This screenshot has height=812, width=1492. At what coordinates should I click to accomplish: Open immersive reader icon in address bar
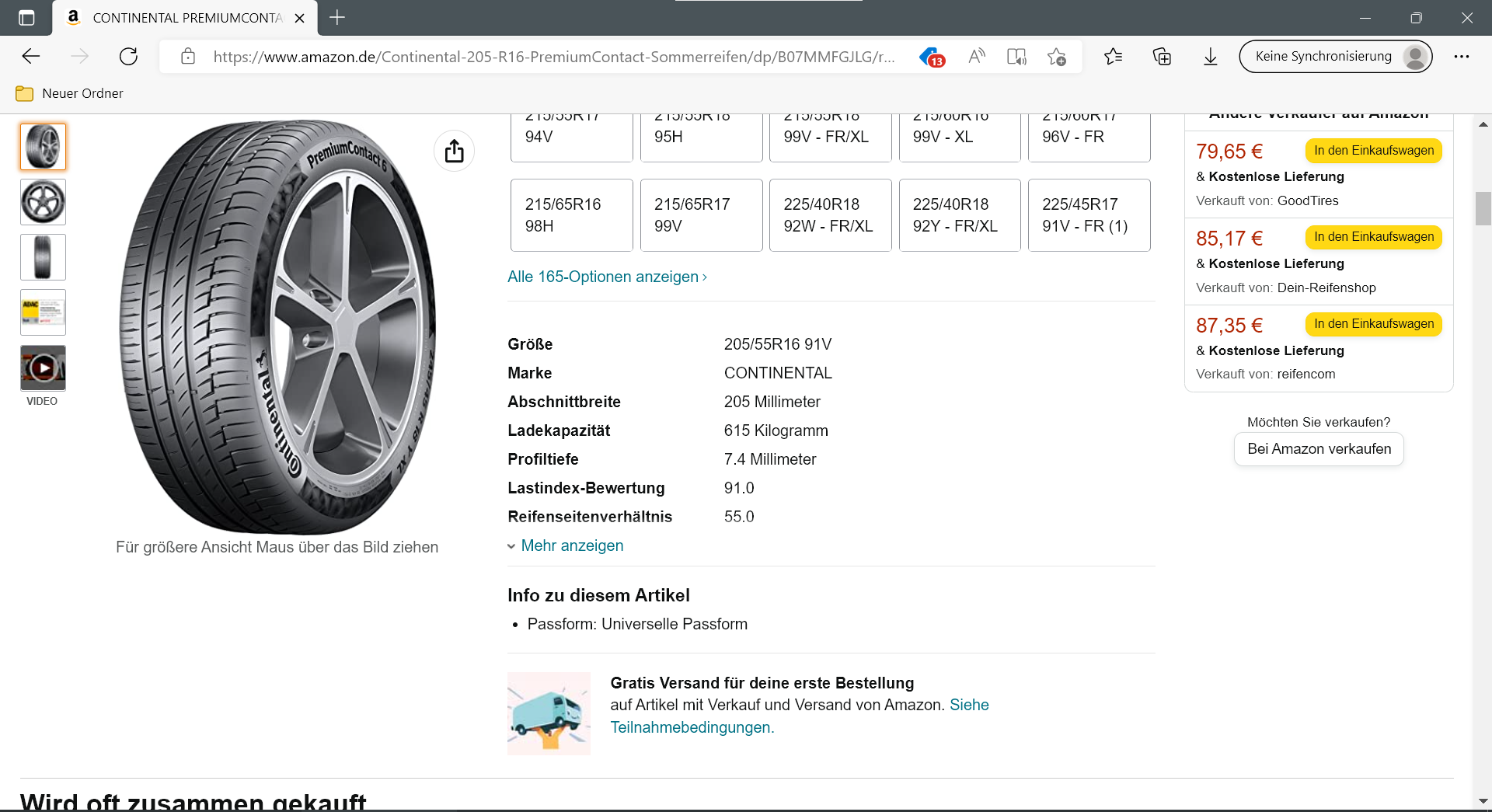click(1016, 57)
